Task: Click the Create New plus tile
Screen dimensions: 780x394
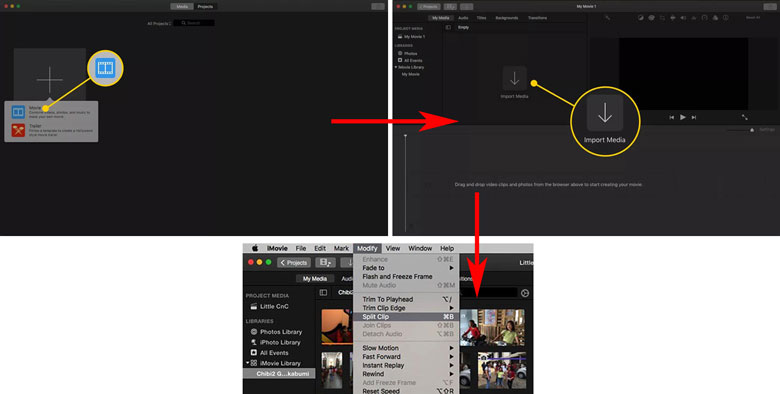Action: point(49,79)
